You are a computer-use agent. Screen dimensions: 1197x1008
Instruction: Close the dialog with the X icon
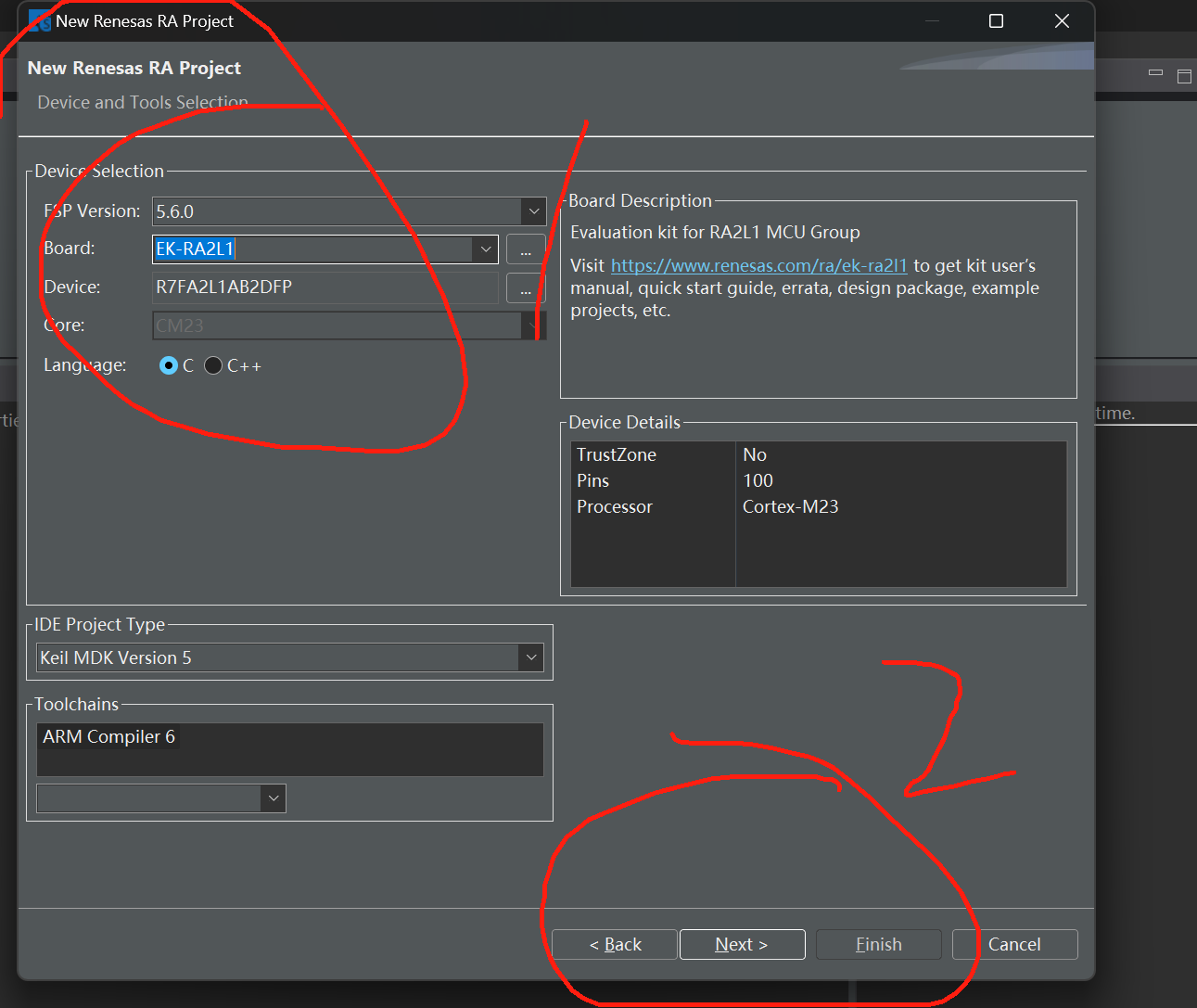(x=1062, y=21)
